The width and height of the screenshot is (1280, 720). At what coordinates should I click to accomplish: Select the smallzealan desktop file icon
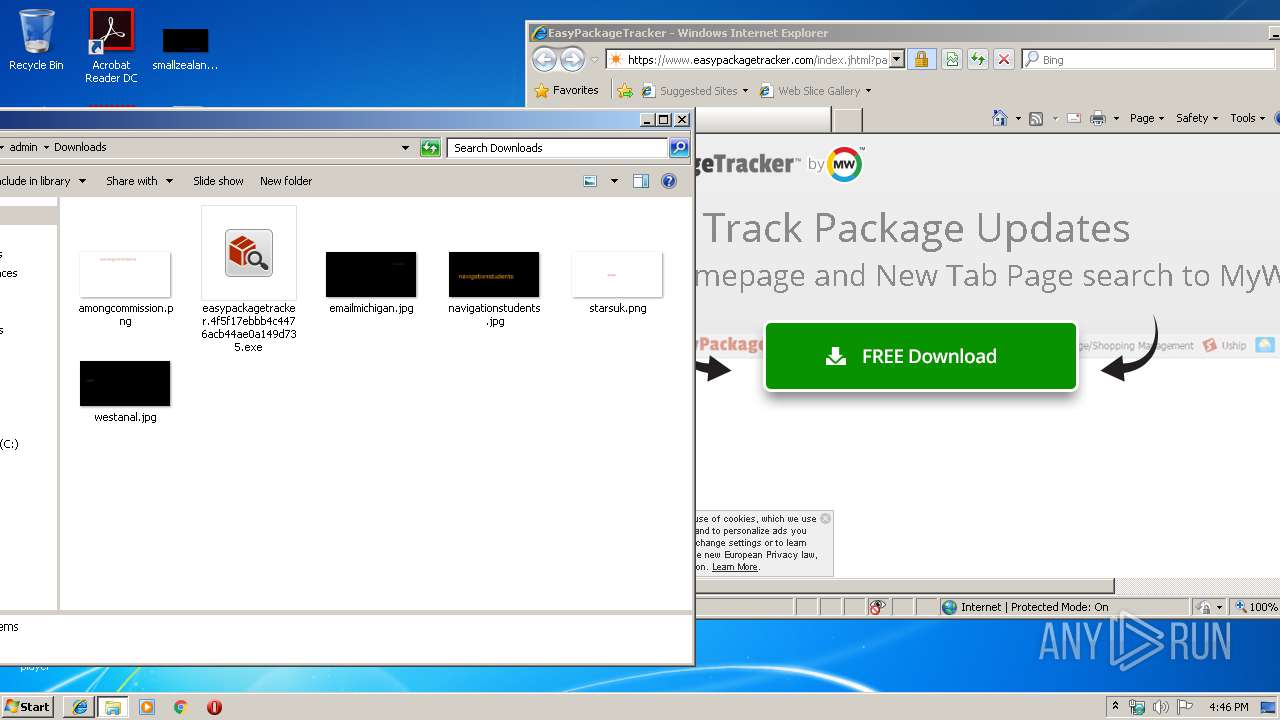click(x=185, y=48)
